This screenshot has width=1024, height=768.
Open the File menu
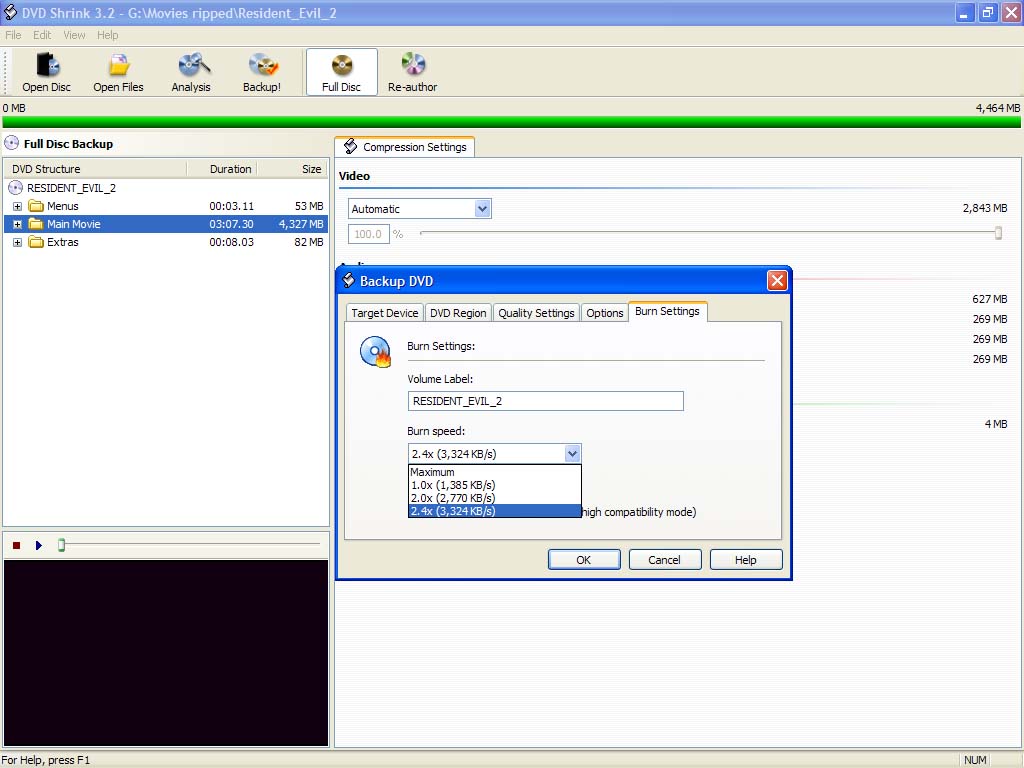(x=13, y=35)
